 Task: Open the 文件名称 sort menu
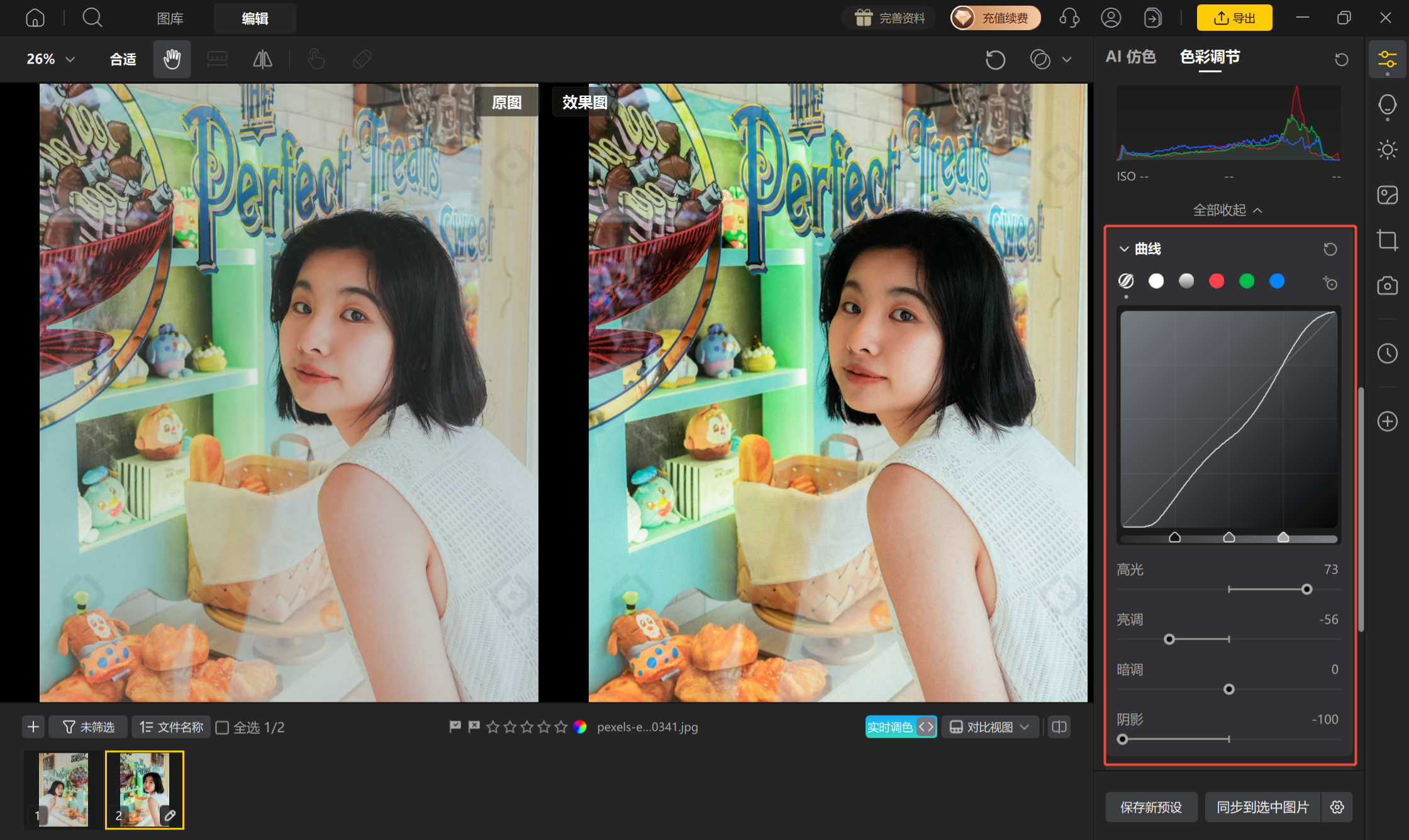point(171,727)
